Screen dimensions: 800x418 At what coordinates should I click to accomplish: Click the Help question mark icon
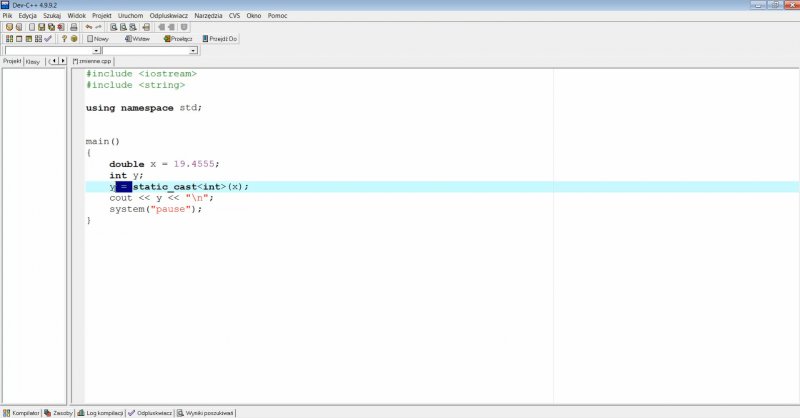point(64,39)
